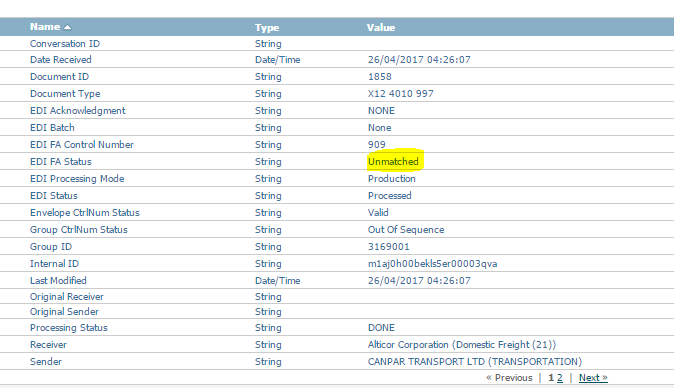The image size is (674, 388).
Task: Click the Group ID value 3169001
Action: click(389, 247)
